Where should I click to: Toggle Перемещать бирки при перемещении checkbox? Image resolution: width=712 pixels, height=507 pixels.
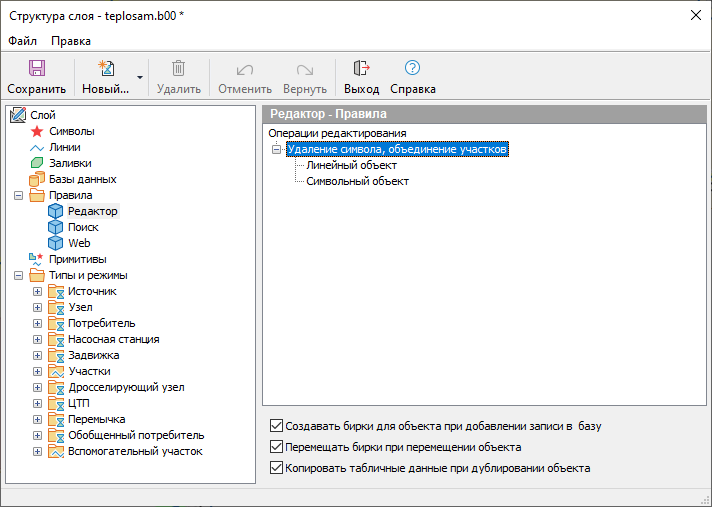(277, 447)
